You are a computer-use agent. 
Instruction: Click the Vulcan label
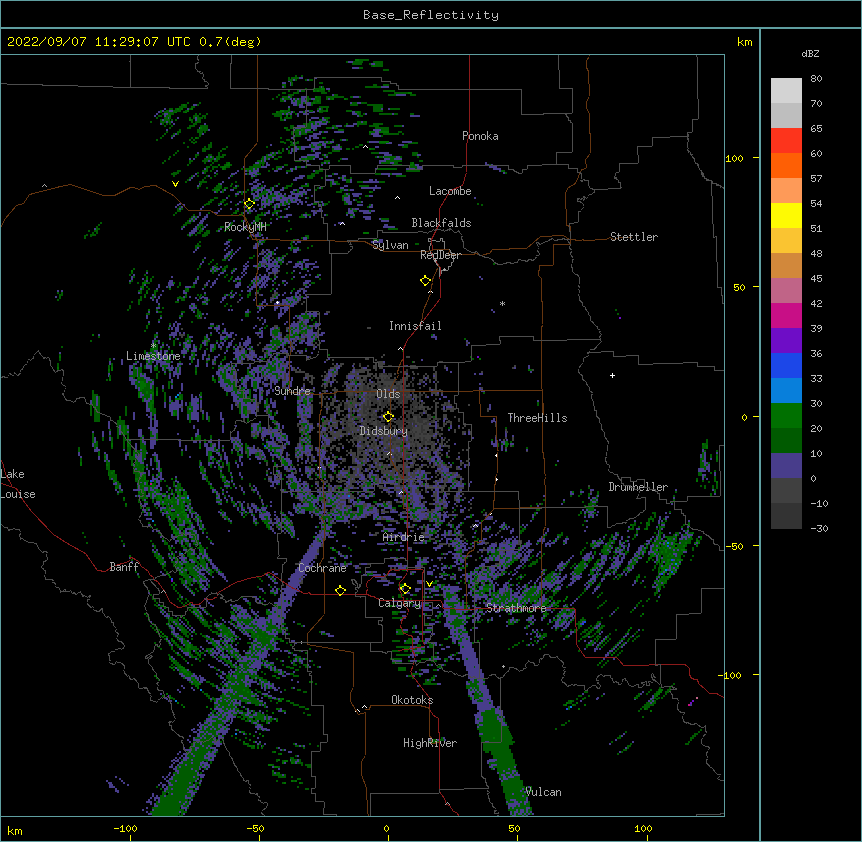pyautogui.click(x=543, y=792)
